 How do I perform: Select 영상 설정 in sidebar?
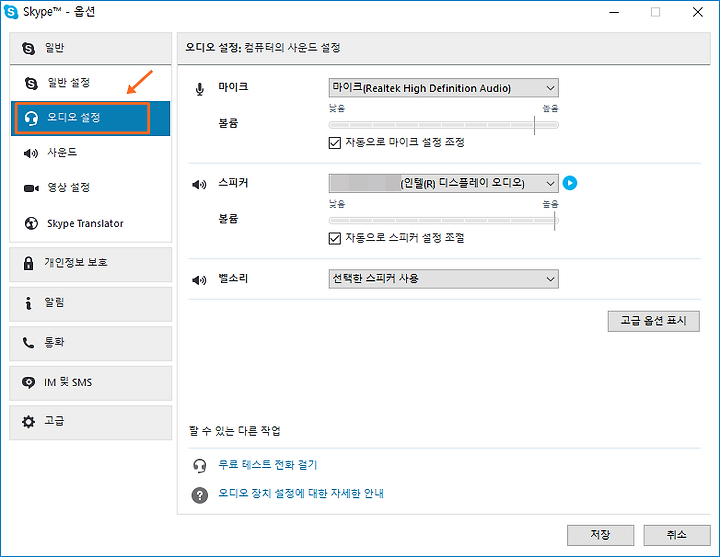90,188
